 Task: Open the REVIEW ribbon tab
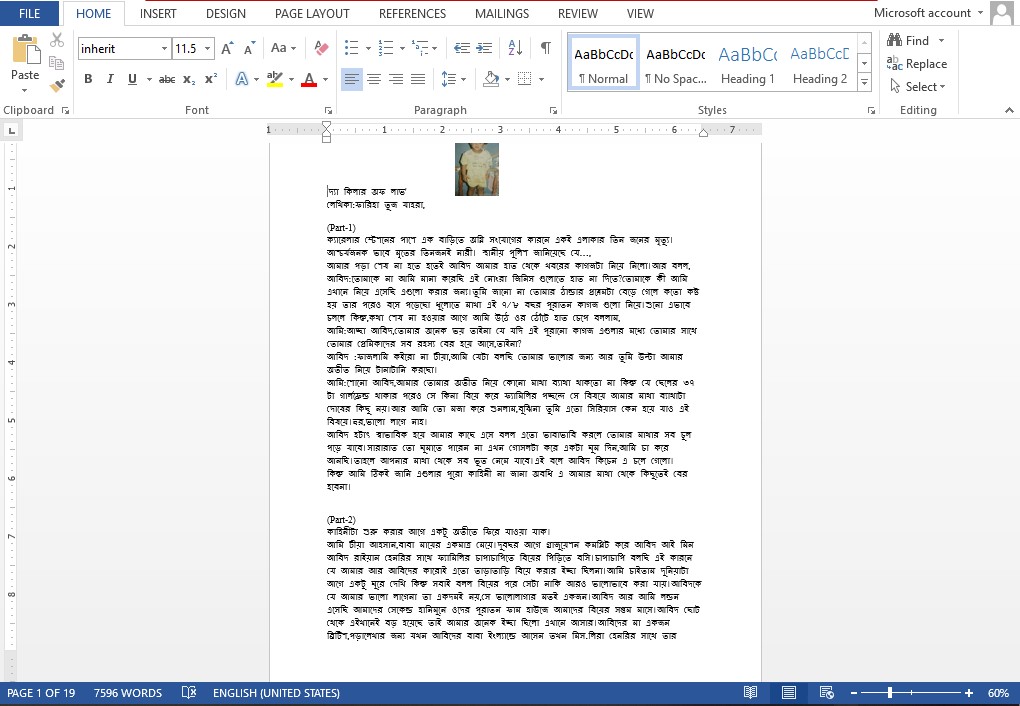pos(577,14)
